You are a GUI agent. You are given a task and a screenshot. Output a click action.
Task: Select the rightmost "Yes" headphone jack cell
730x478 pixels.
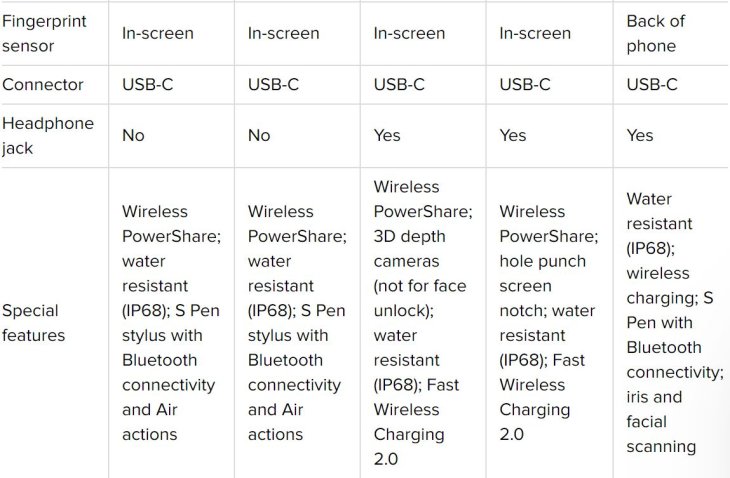tap(639, 135)
